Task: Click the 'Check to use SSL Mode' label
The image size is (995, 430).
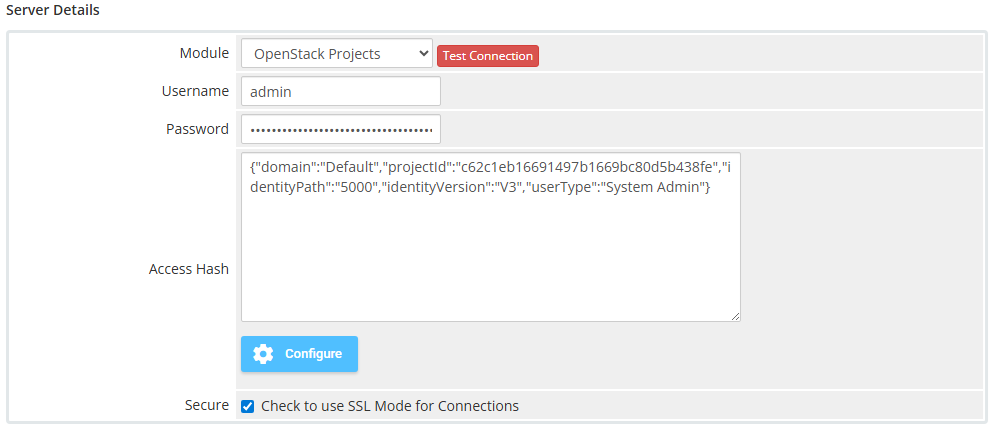Action: (390, 406)
